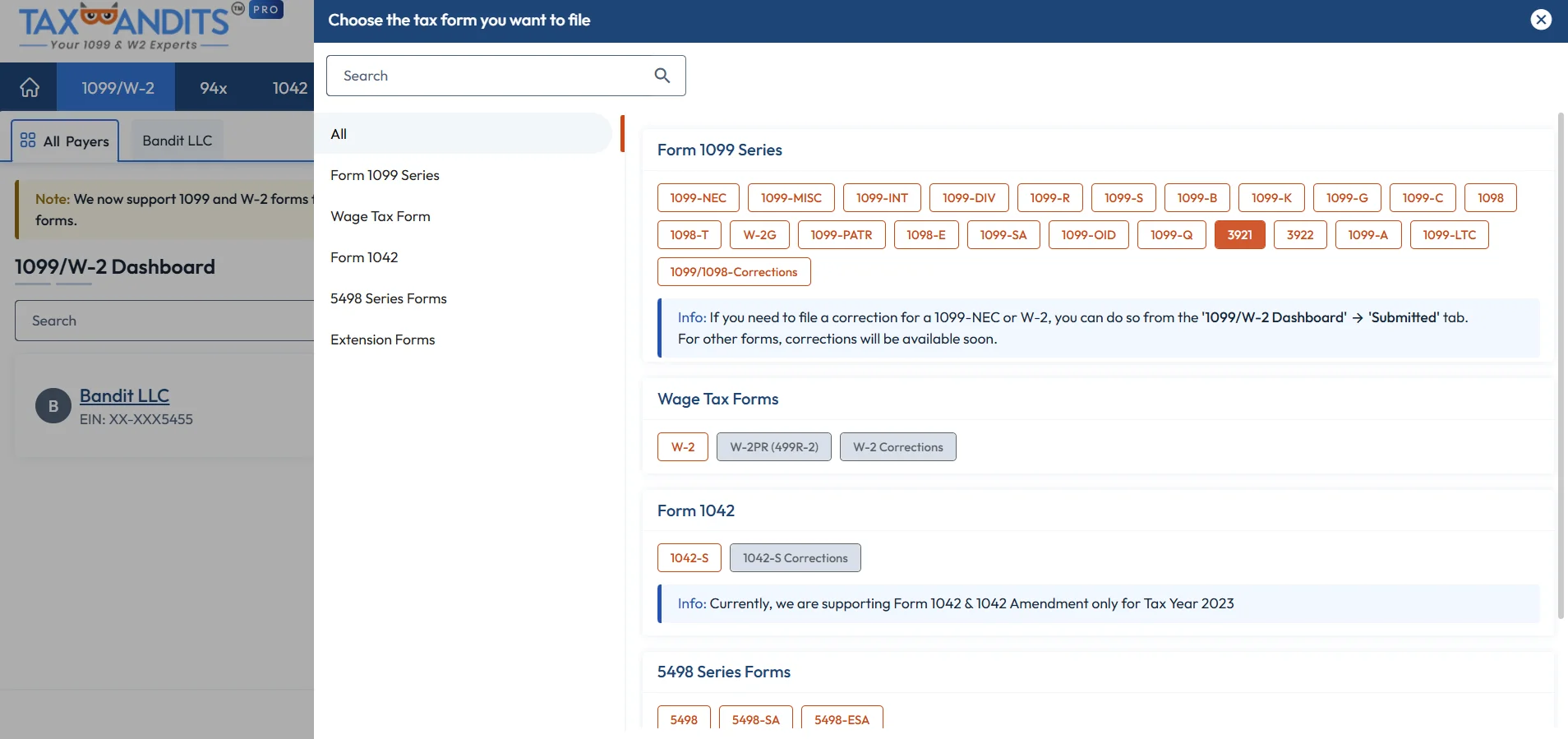Choose the 1099-Q form
Image resolution: width=1568 pixels, height=739 pixels.
(x=1172, y=235)
